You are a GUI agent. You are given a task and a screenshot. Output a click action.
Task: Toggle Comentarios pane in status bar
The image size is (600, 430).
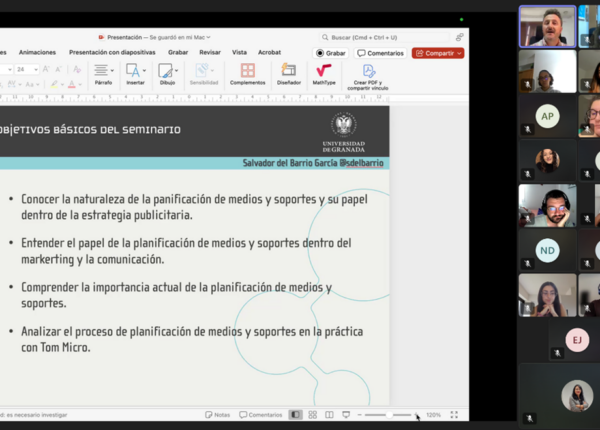[x=260, y=414]
